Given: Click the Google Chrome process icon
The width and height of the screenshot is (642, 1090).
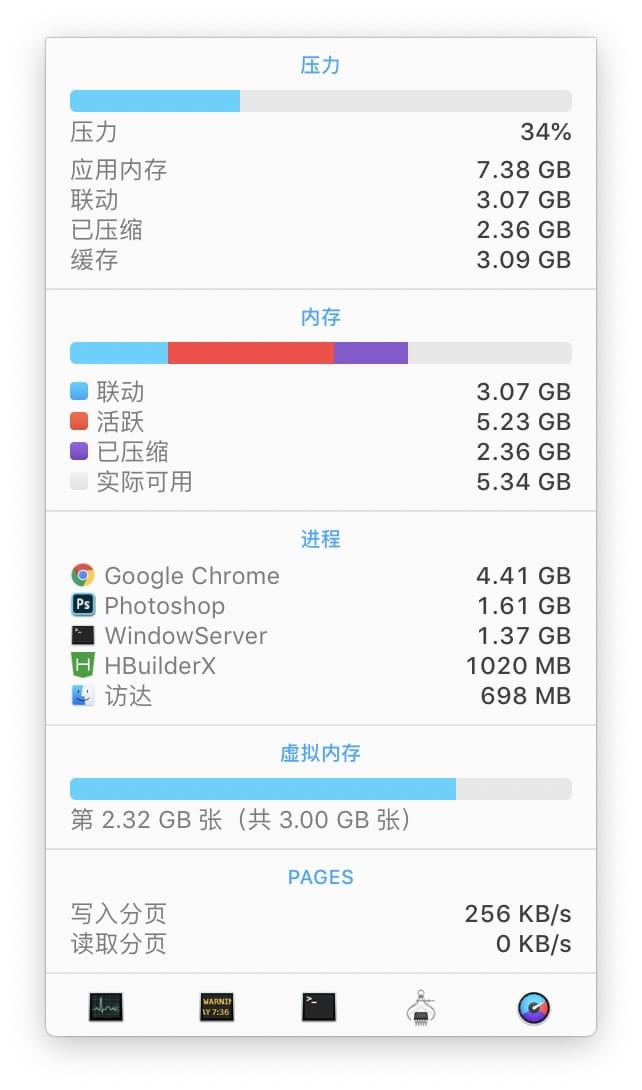Looking at the screenshot, I should (83, 576).
